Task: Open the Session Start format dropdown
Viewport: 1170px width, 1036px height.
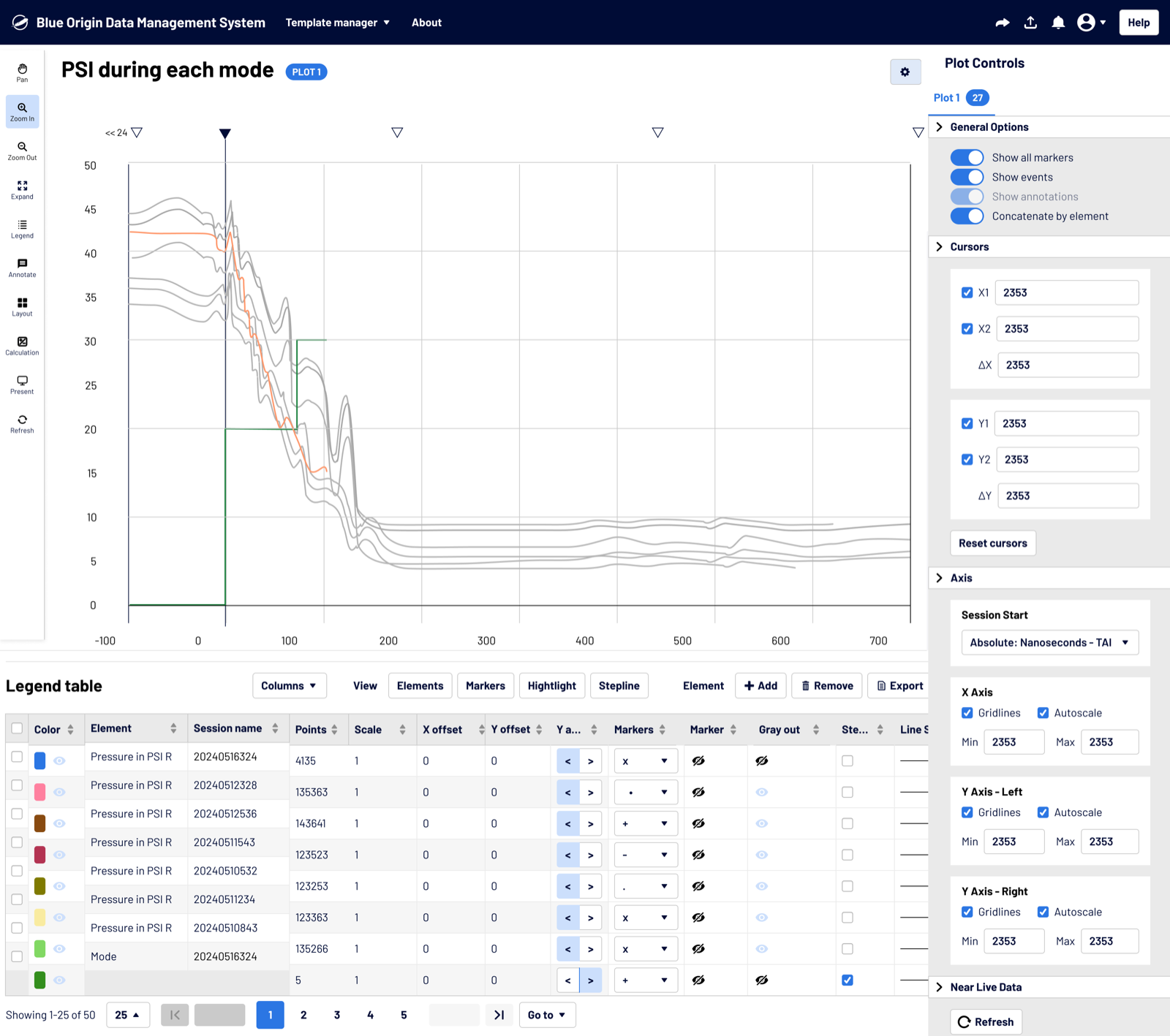Action: [1049, 642]
